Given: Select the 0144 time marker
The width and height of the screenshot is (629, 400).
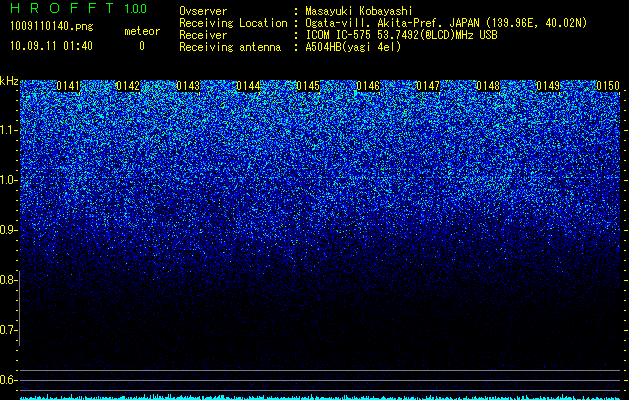Looking at the screenshot, I should click(248, 86).
